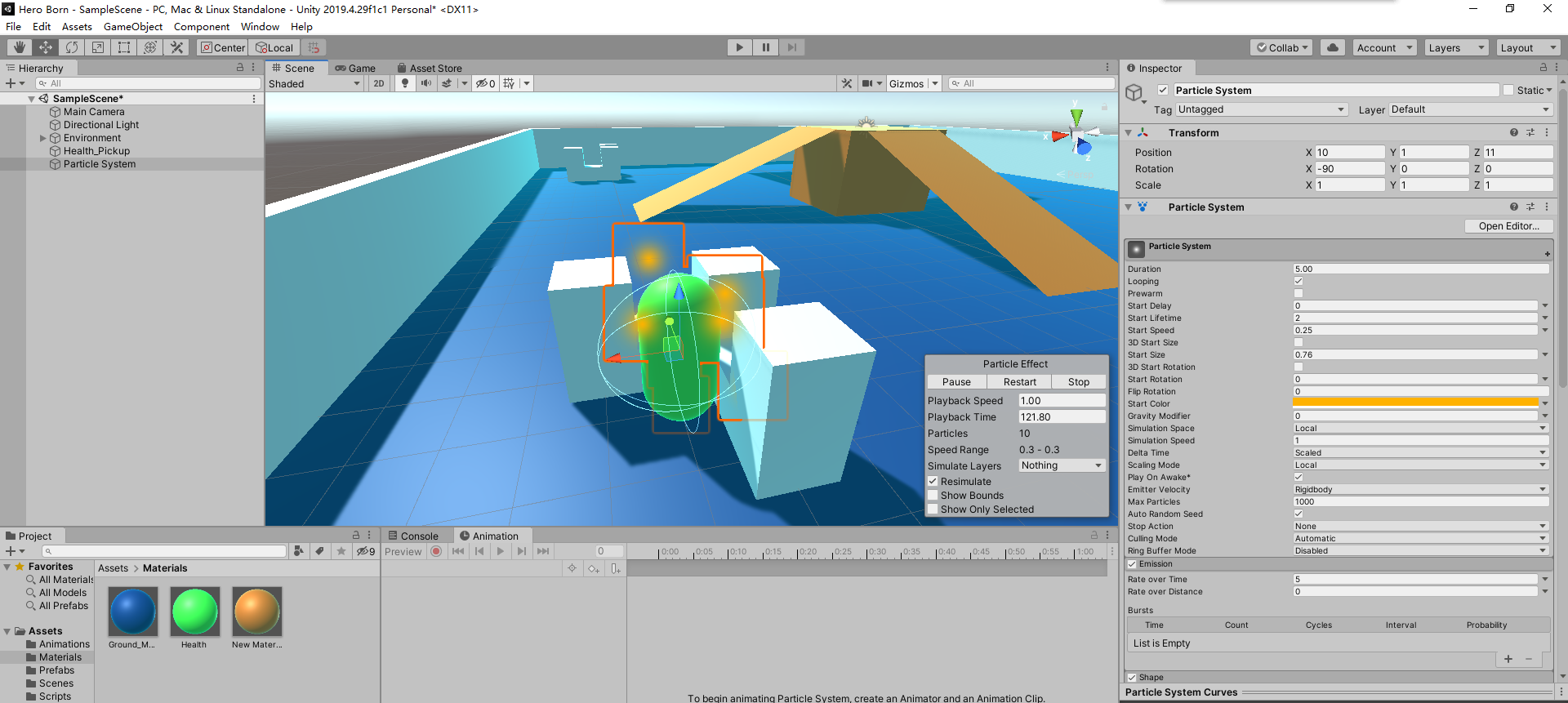Click Animation record button
This screenshot has height=703, width=1568.
coord(436,551)
